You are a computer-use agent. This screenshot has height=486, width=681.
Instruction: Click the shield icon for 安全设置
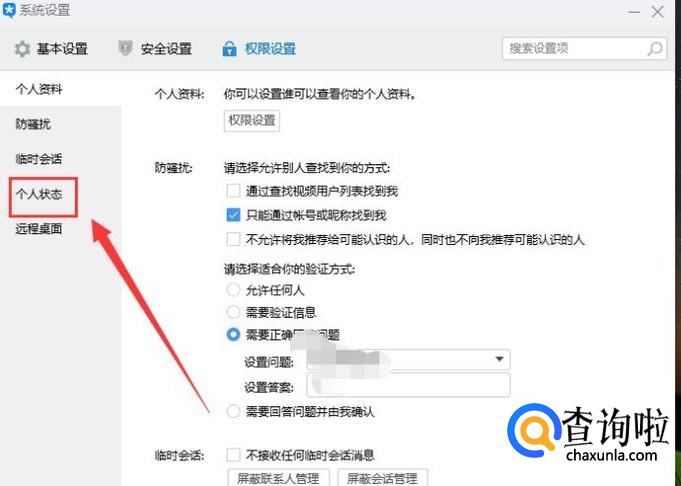click(125, 49)
